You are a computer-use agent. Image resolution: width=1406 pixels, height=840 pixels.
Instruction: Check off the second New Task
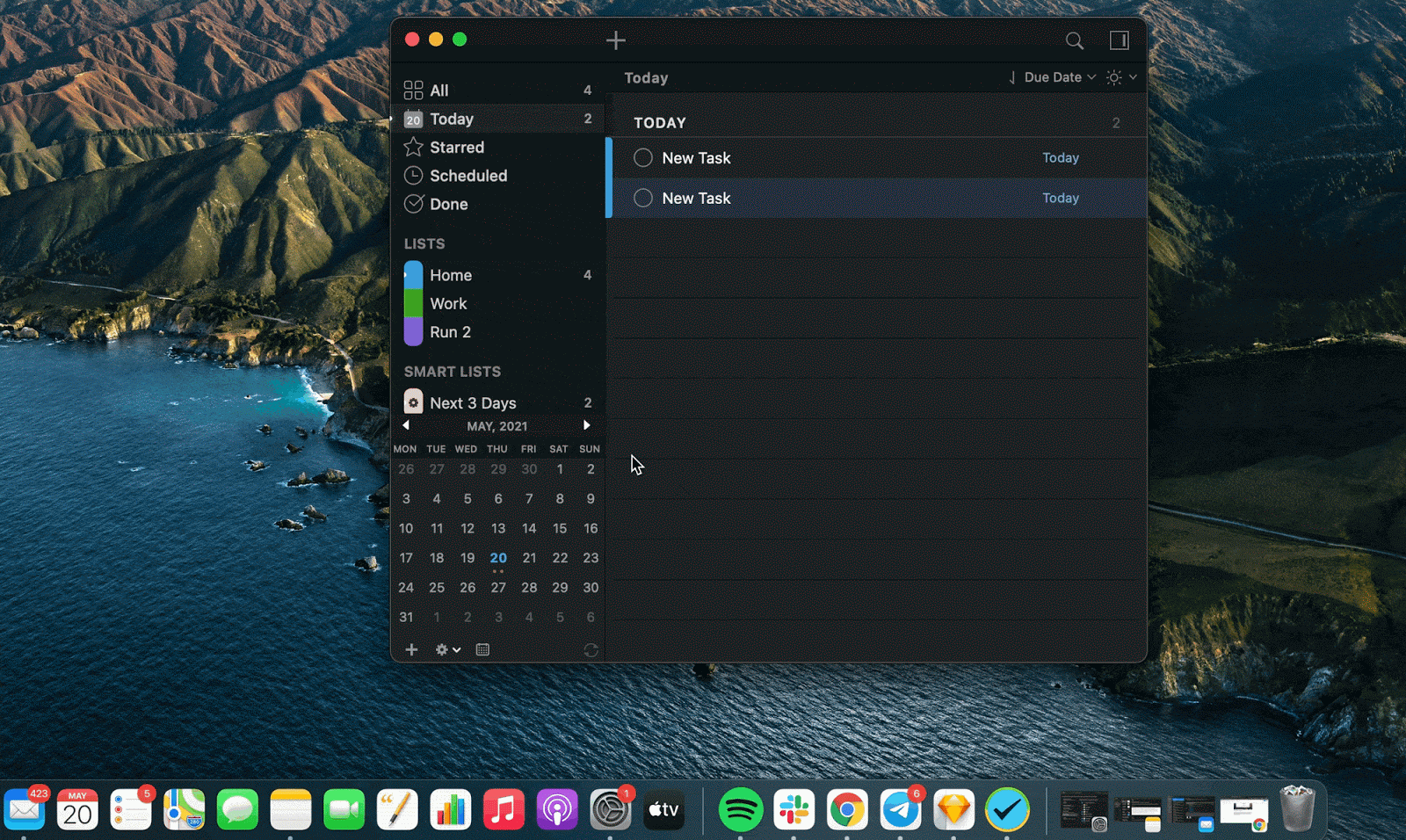(x=643, y=199)
